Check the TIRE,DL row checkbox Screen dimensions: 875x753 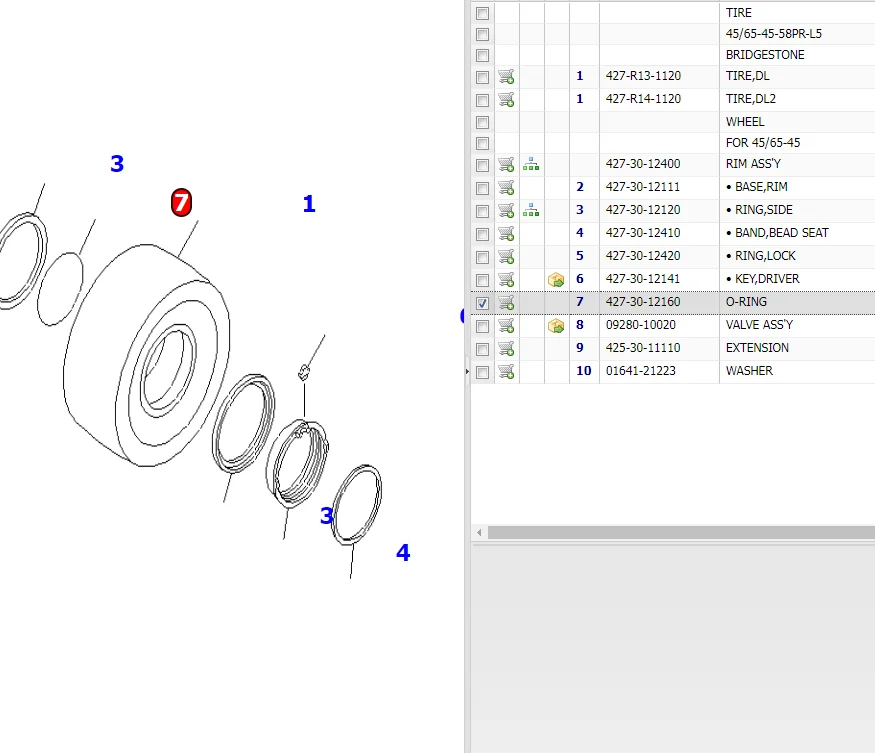482,77
